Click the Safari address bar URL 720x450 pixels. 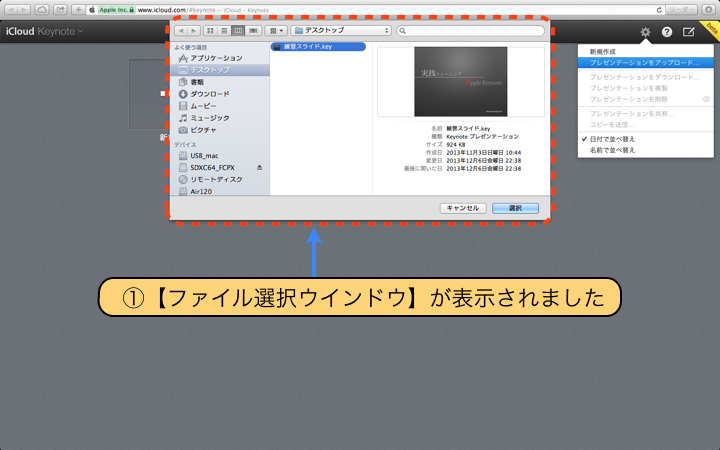[203, 10]
